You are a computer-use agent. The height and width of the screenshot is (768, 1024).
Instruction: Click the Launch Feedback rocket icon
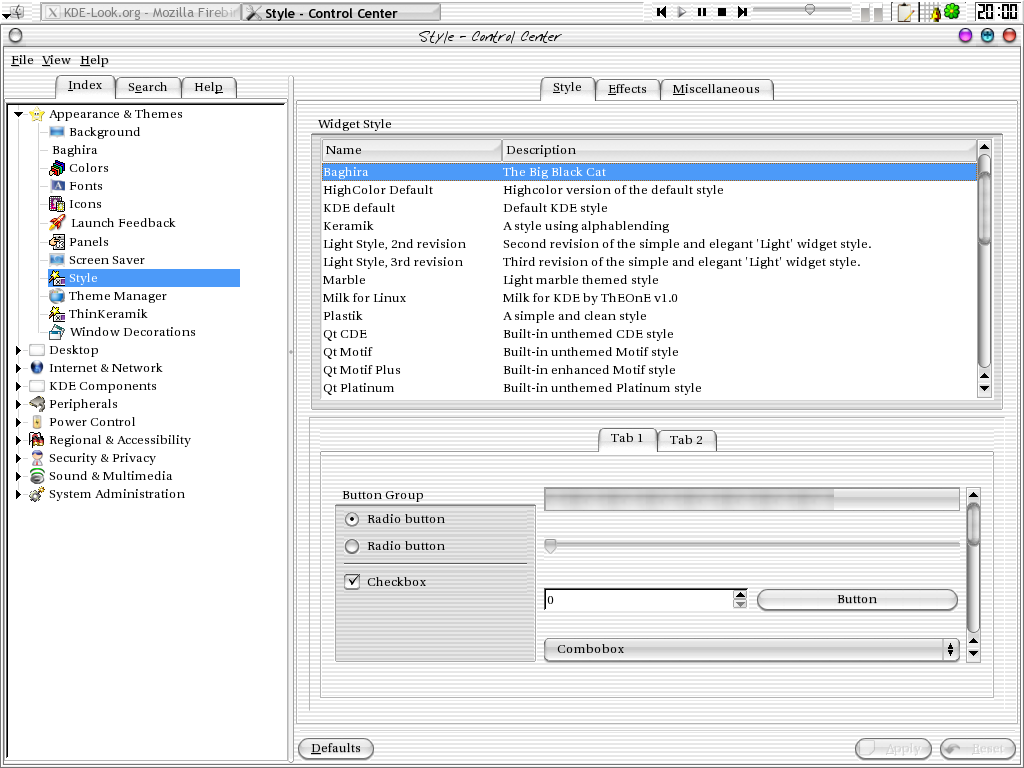tap(57, 223)
